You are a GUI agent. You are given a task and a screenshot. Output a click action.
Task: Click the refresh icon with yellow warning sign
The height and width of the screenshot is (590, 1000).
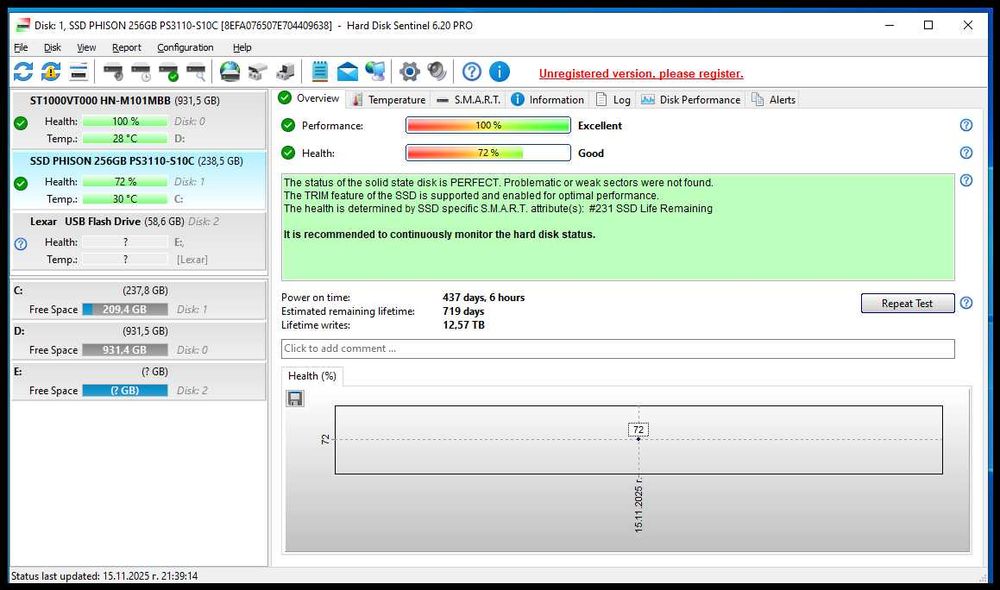coord(51,71)
